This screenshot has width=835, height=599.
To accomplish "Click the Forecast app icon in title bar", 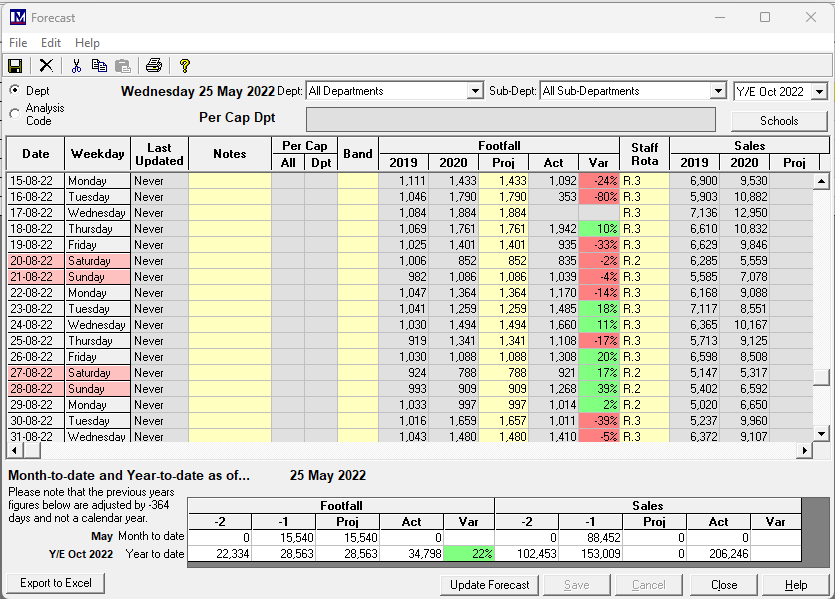I will (17, 17).
